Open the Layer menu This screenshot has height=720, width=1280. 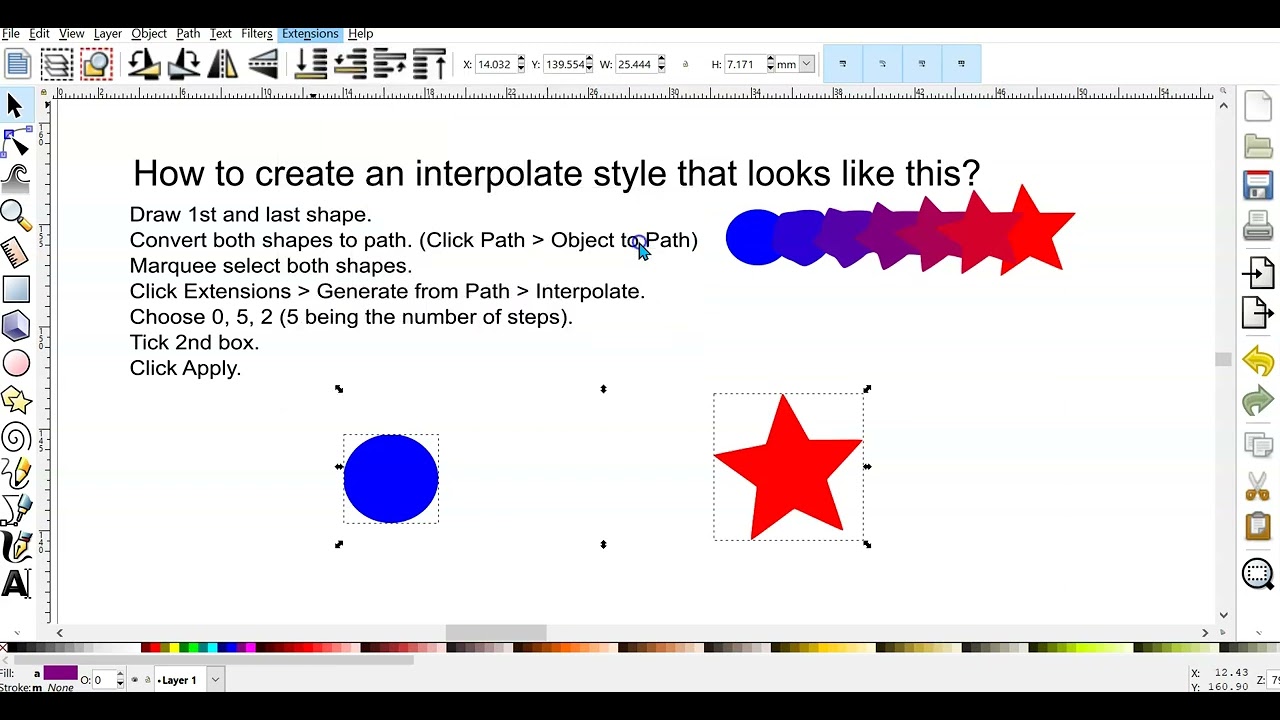tap(107, 33)
